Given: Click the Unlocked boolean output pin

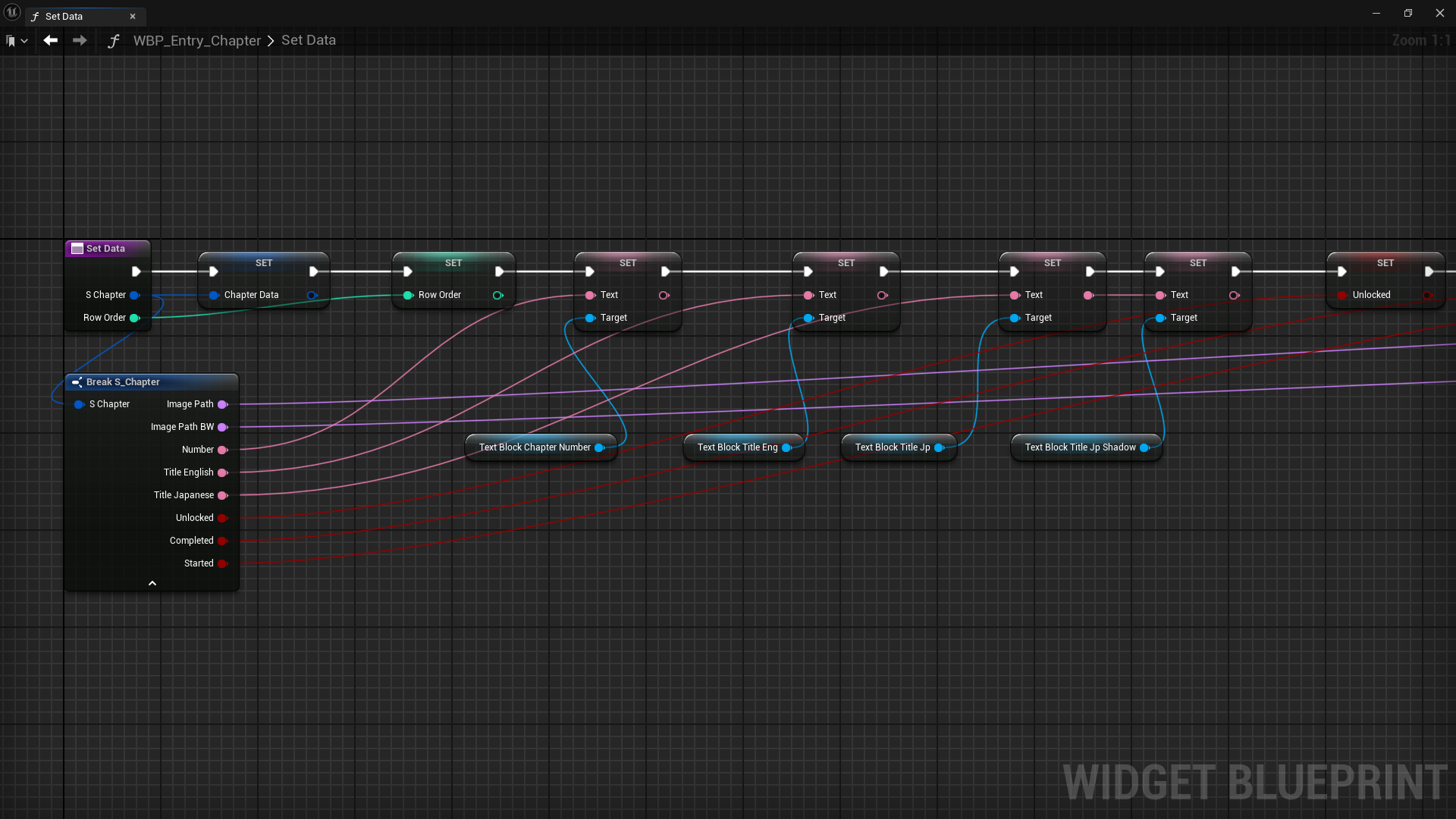Looking at the screenshot, I should [x=223, y=518].
